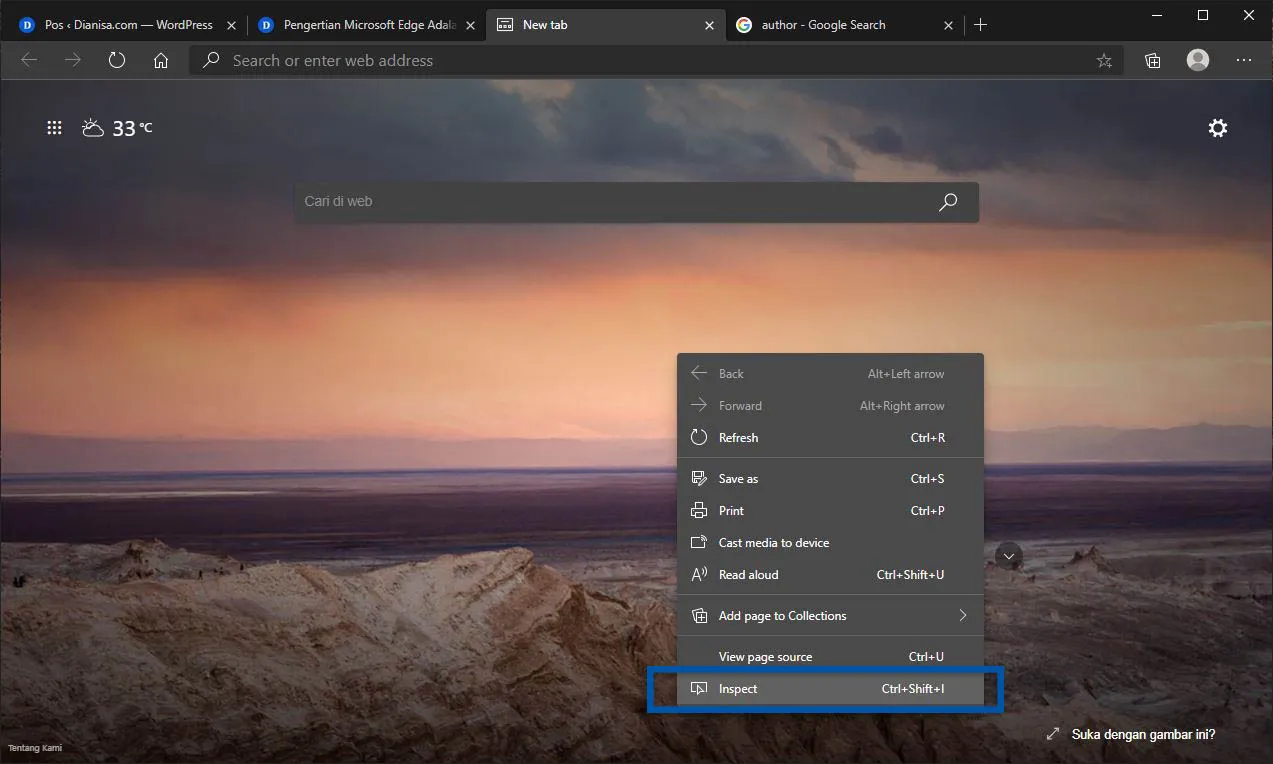Open Edge Collections from the toolbar
1273x764 pixels.
(1152, 60)
